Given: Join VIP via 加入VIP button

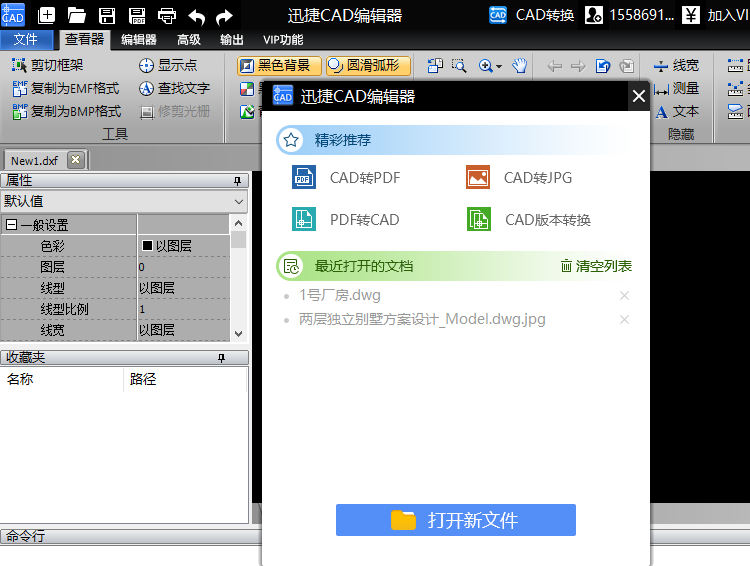Looking at the screenshot, I should pos(715,15).
